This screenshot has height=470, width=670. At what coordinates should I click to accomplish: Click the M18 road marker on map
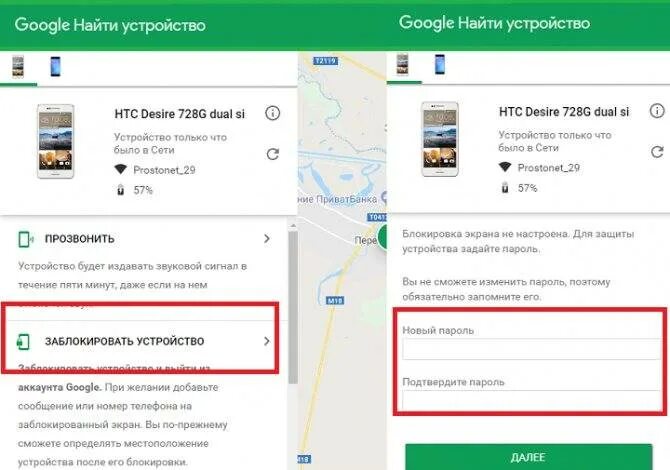(x=335, y=301)
